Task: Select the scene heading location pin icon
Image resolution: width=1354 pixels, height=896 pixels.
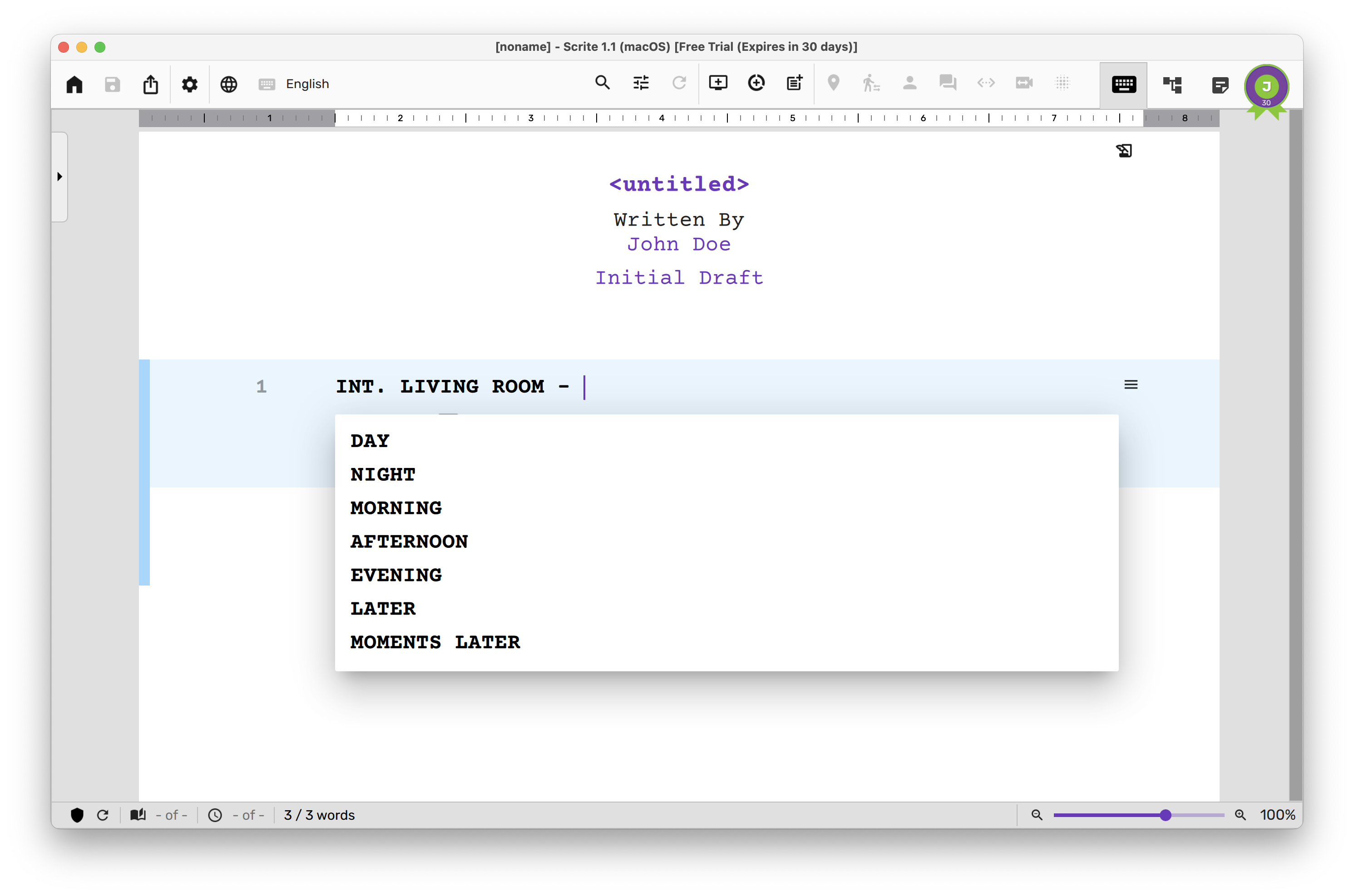Action: [x=833, y=83]
